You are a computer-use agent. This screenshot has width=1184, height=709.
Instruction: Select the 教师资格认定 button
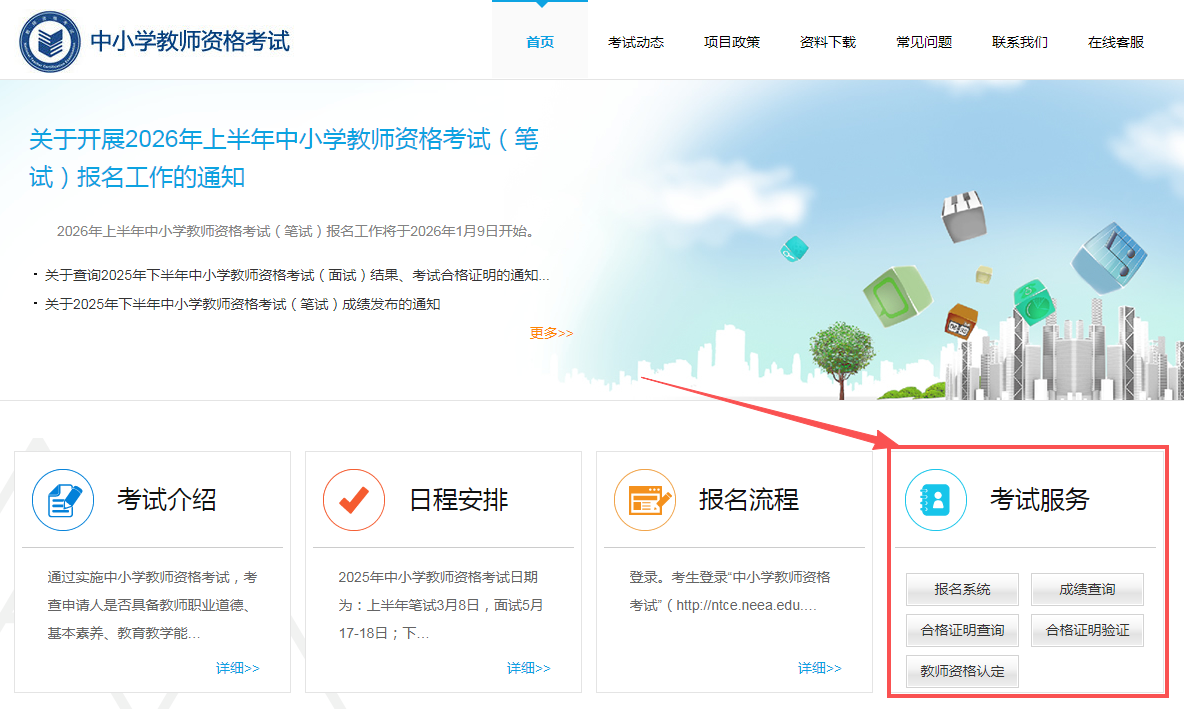[962, 672]
